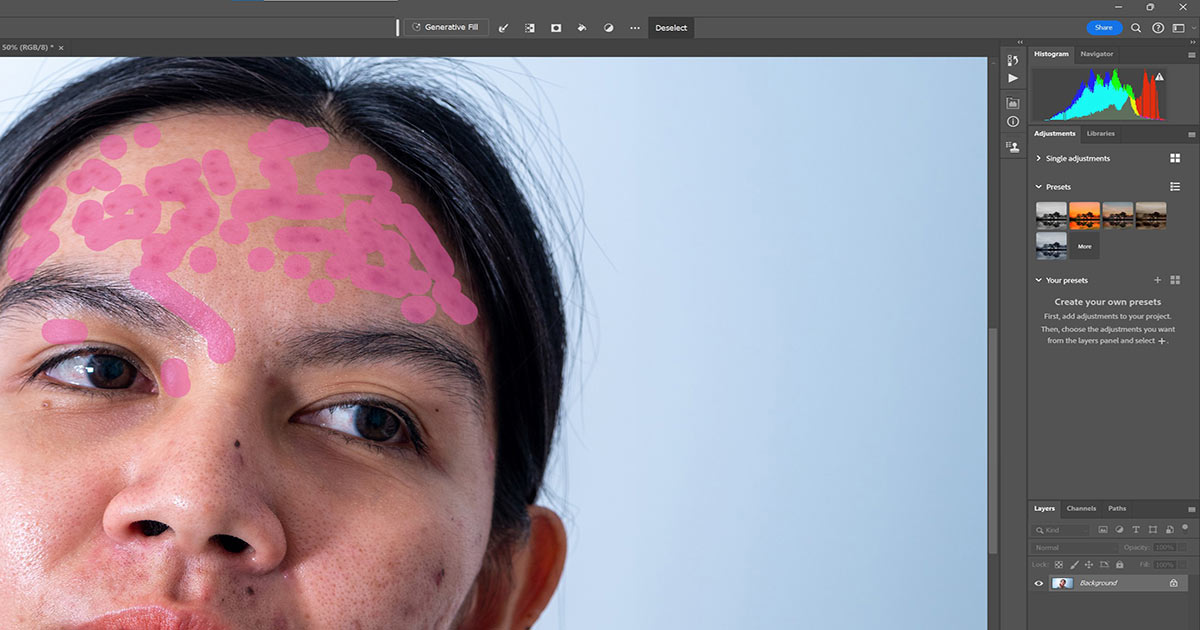Hide the Background layer visibility eye
The height and width of the screenshot is (630, 1200).
(x=1038, y=583)
